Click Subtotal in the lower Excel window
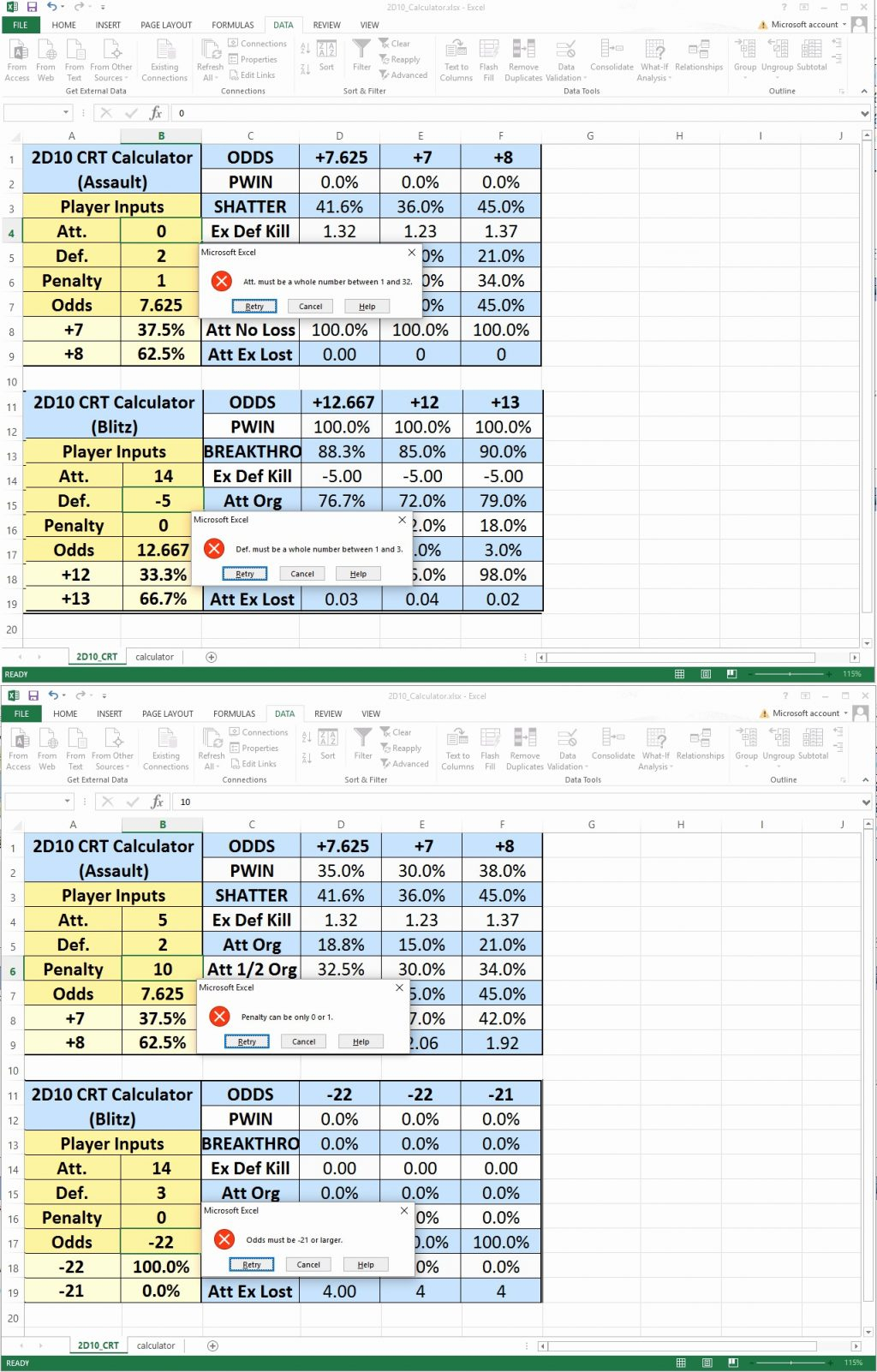Screen dimensions: 877x1372 click(x=814, y=743)
